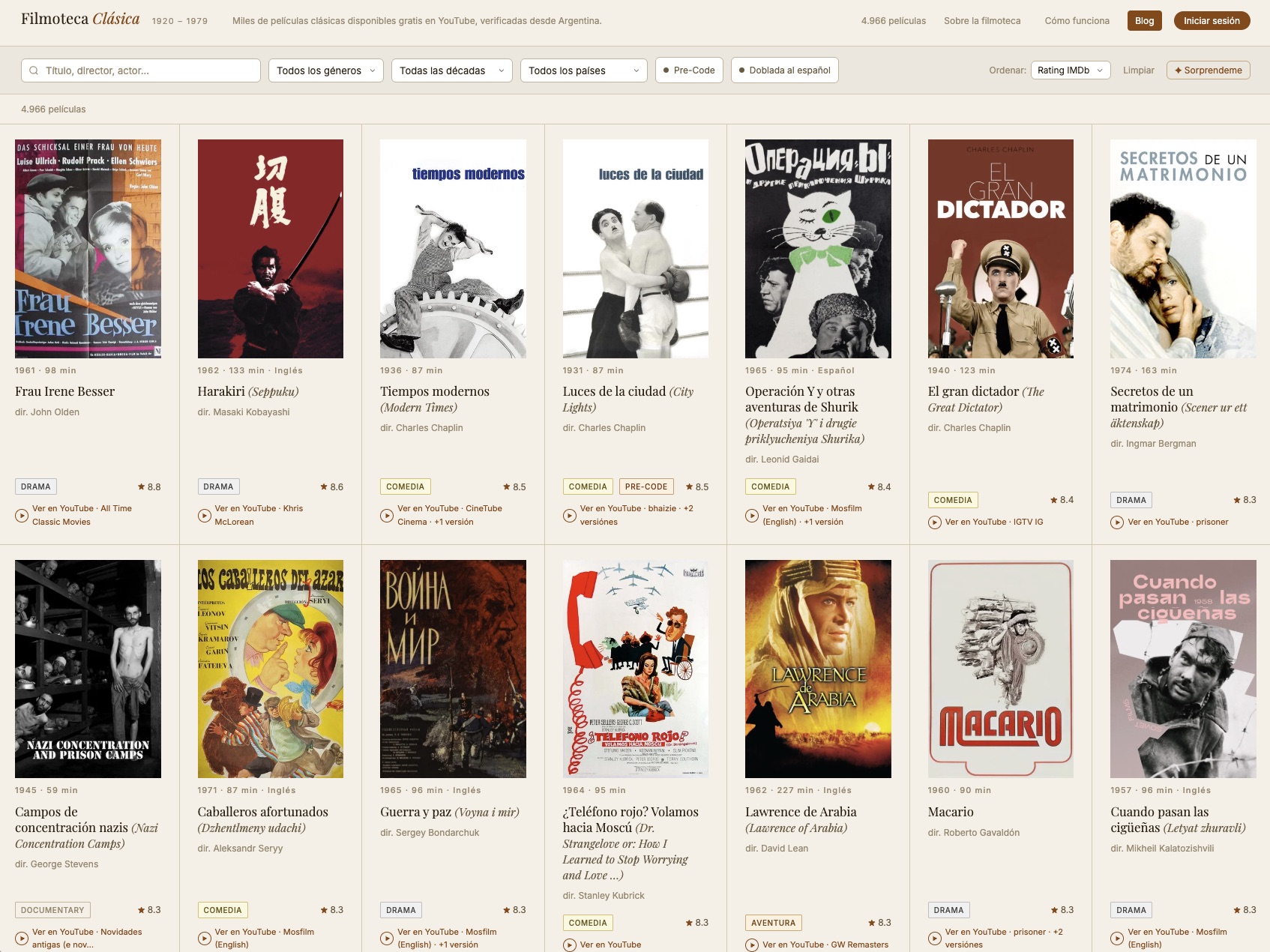The image size is (1270, 952).
Task: Click play icon for Caballeros afortunados
Action: click(x=204, y=939)
